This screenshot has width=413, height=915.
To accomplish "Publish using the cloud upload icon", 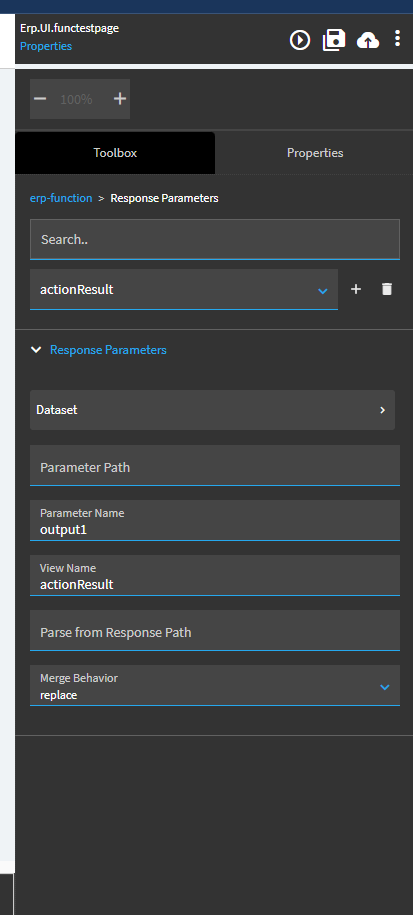I will pos(368,40).
